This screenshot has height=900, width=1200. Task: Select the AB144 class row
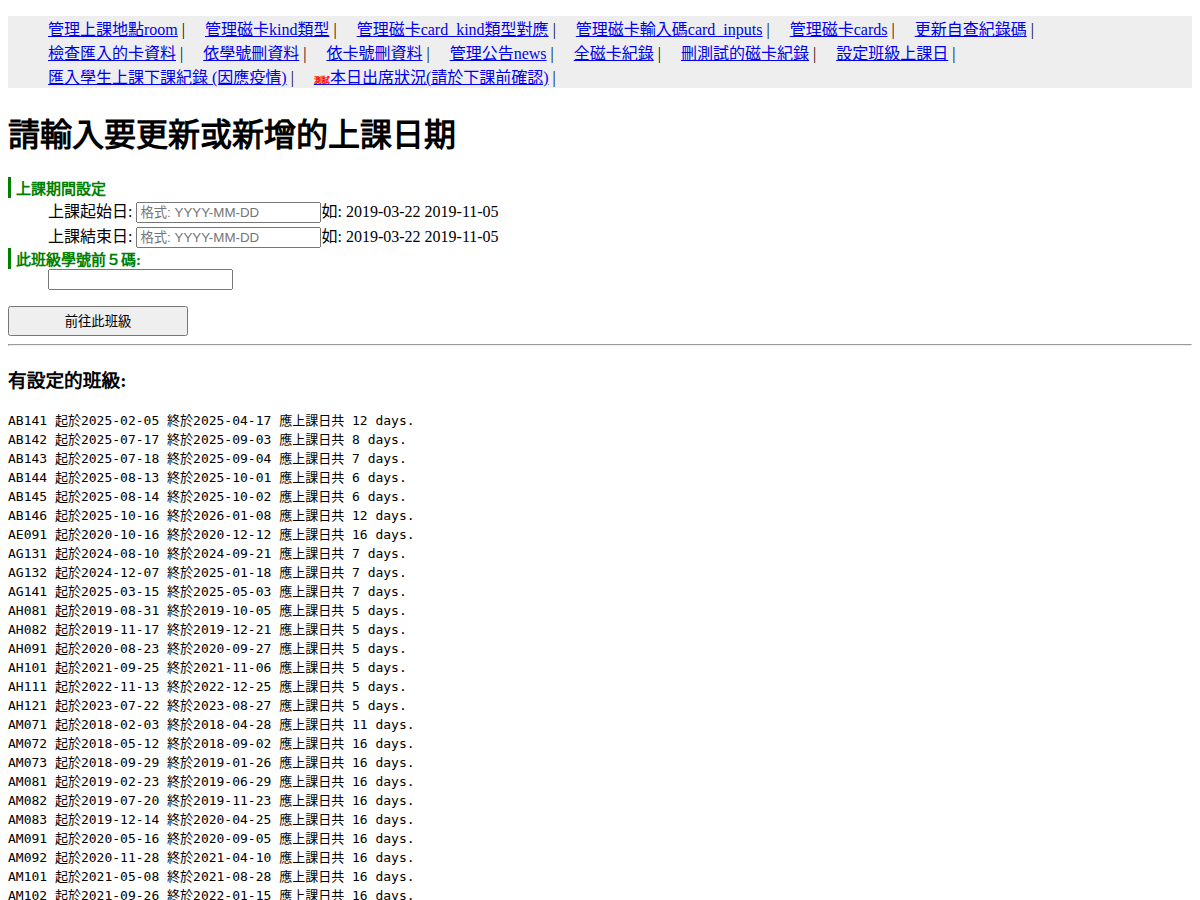(x=207, y=478)
